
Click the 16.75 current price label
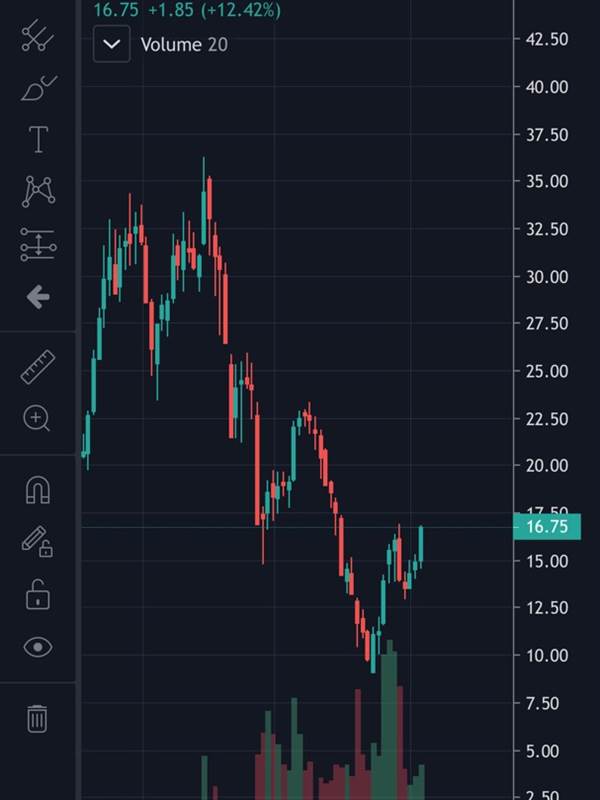point(547,527)
